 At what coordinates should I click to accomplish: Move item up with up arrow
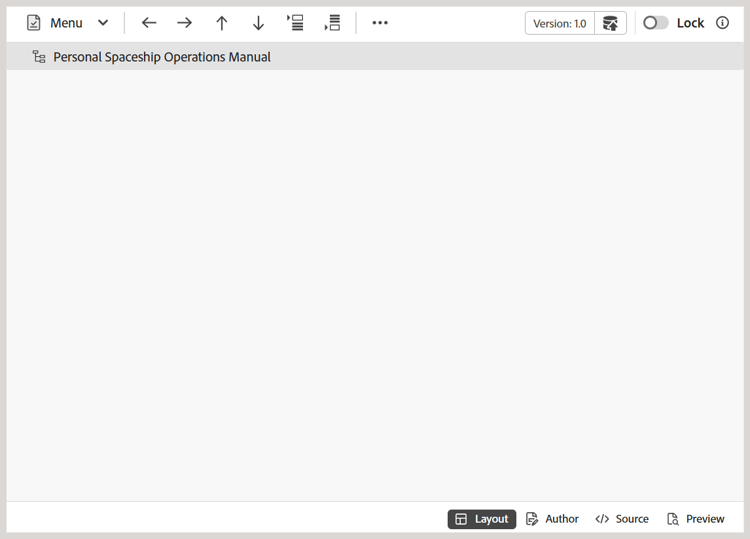tap(221, 23)
